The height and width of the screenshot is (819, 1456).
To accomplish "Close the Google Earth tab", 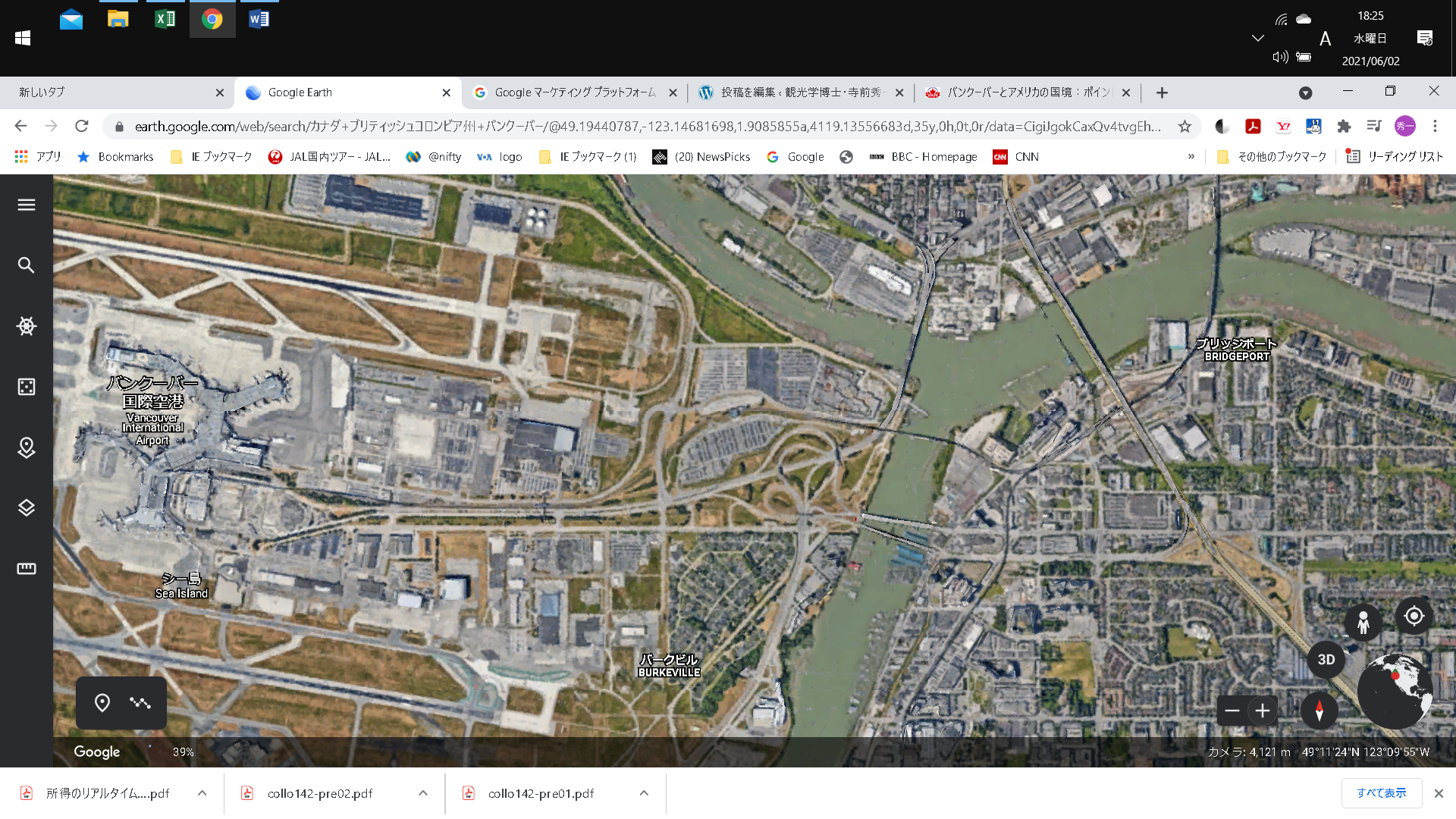I will coord(447,93).
